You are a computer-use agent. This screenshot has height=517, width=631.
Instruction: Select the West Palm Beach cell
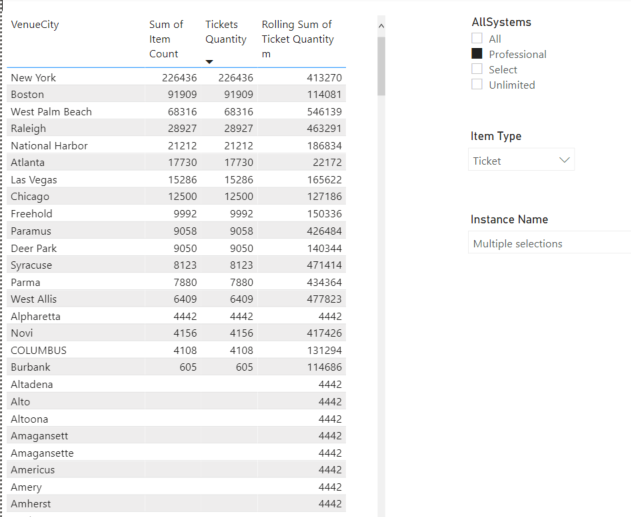point(51,111)
